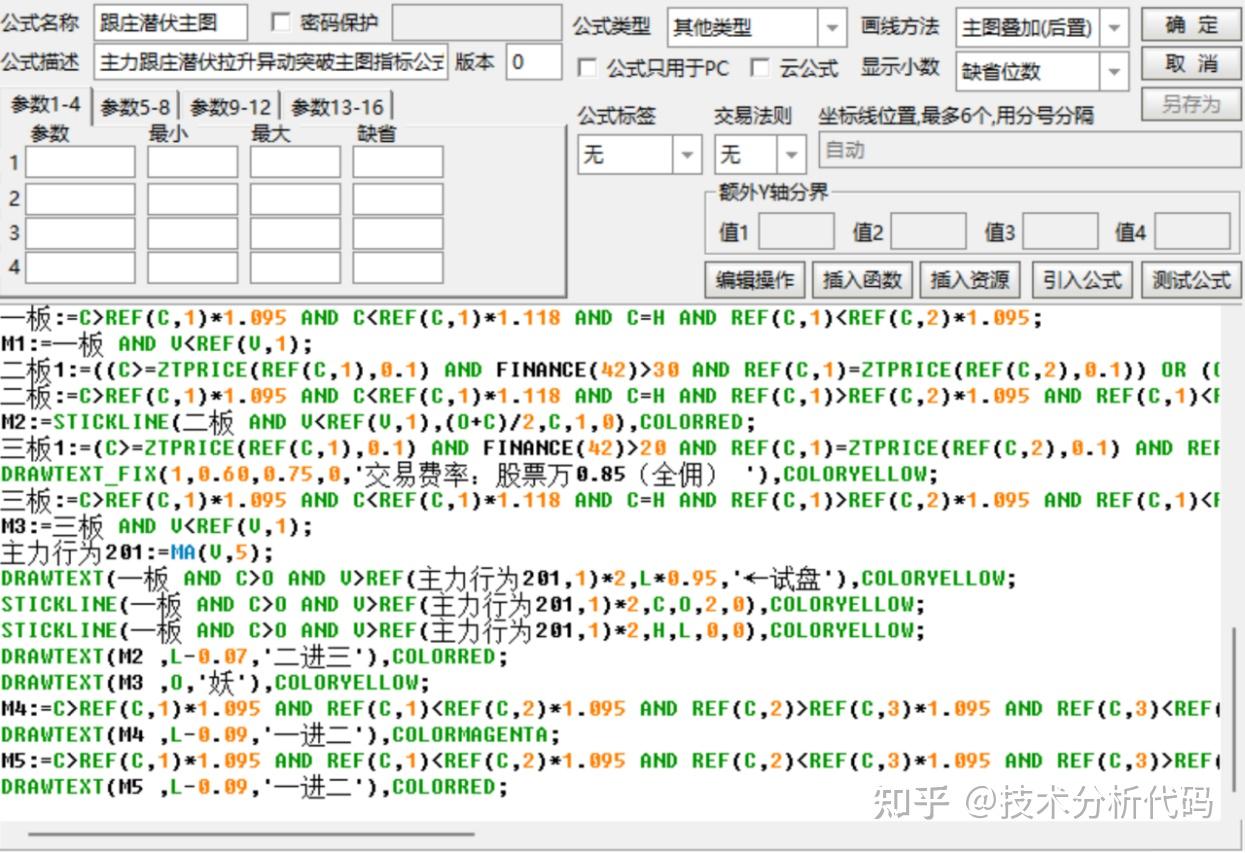Select the 缺省位数 combo box
The image size is (1245, 853).
[1042, 72]
